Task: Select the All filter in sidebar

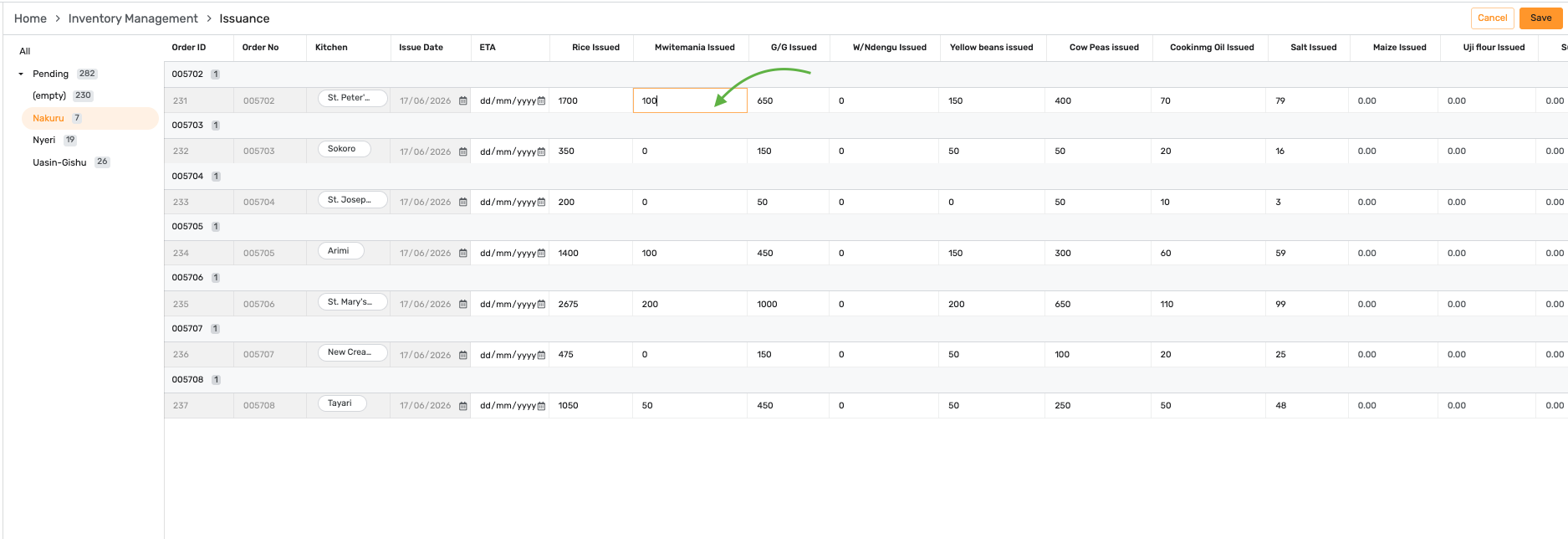Action: 25,51
